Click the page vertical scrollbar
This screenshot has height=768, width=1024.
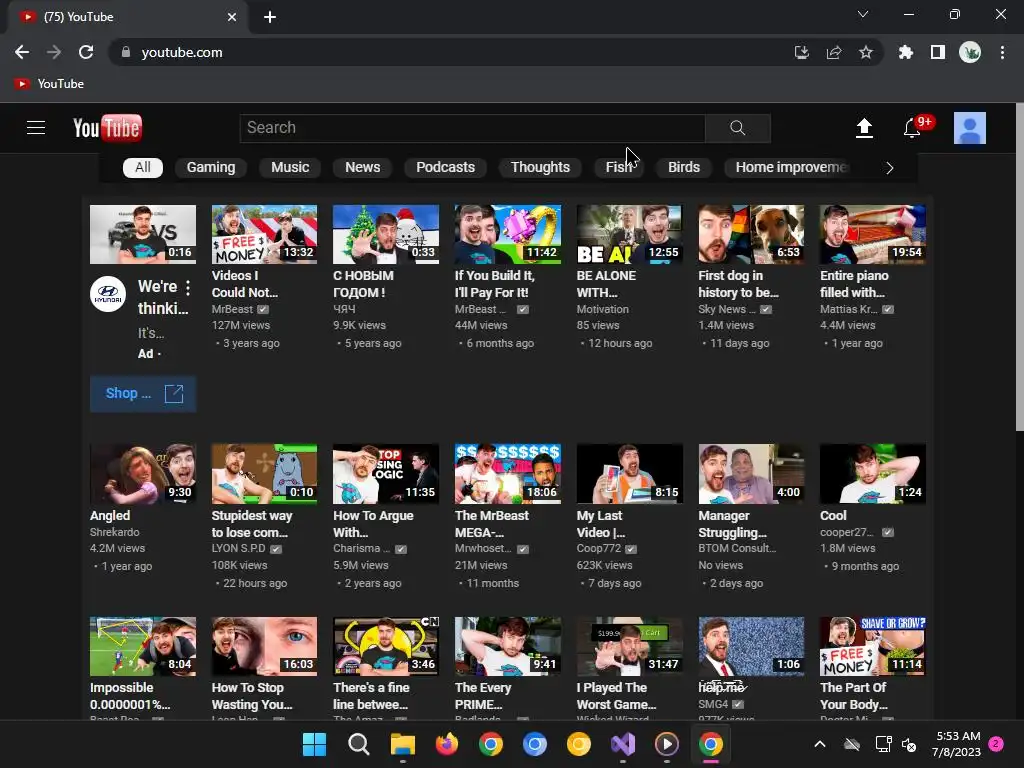click(x=1019, y=268)
